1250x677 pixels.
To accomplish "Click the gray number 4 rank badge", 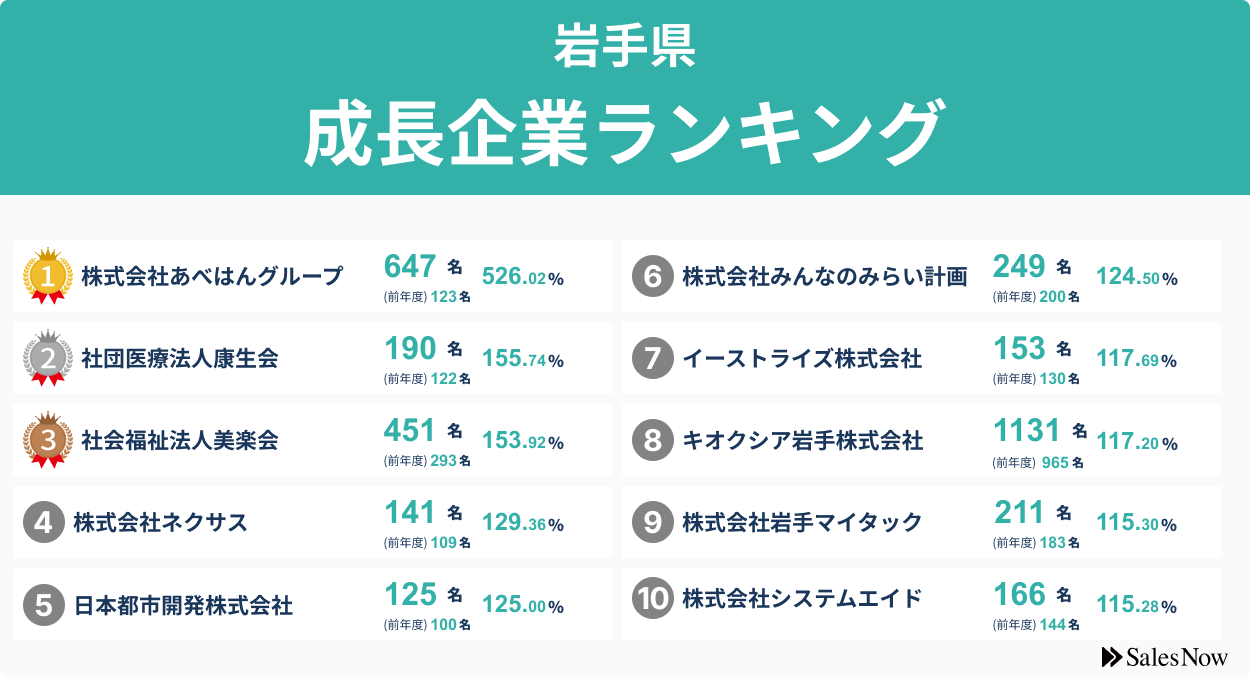I will pyautogui.click(x=43, y=522).
